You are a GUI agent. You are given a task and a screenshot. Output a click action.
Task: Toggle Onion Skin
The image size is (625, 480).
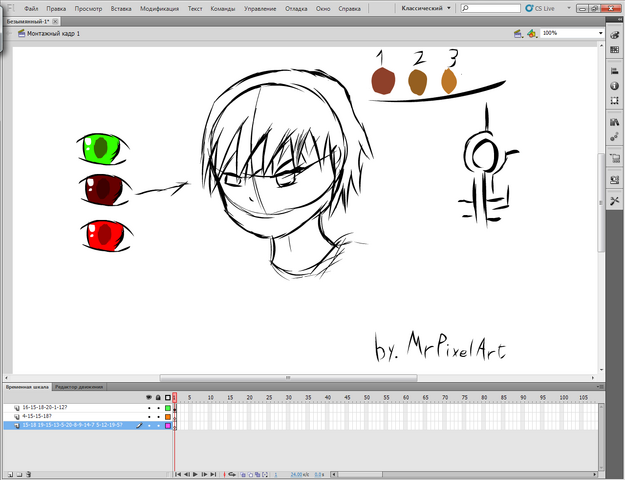point(243,474)
